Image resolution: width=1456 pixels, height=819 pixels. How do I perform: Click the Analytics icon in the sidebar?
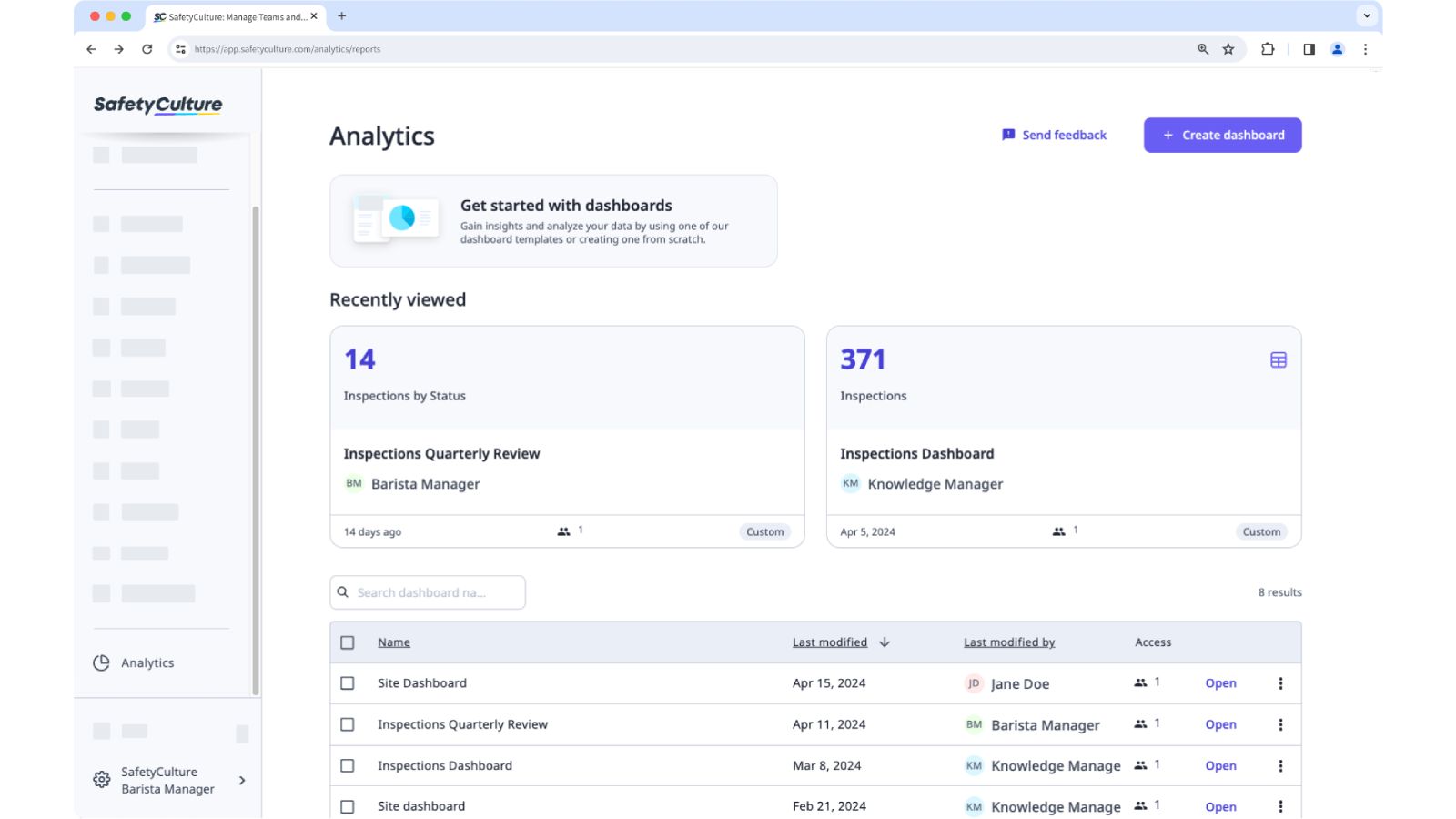(100, 662)
